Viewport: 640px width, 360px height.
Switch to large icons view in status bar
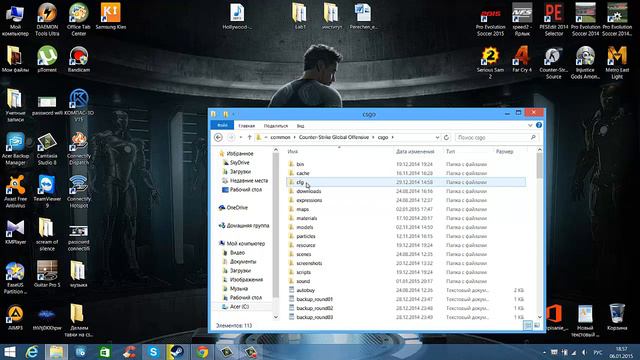pyautogui.click(x=537, y=325)
